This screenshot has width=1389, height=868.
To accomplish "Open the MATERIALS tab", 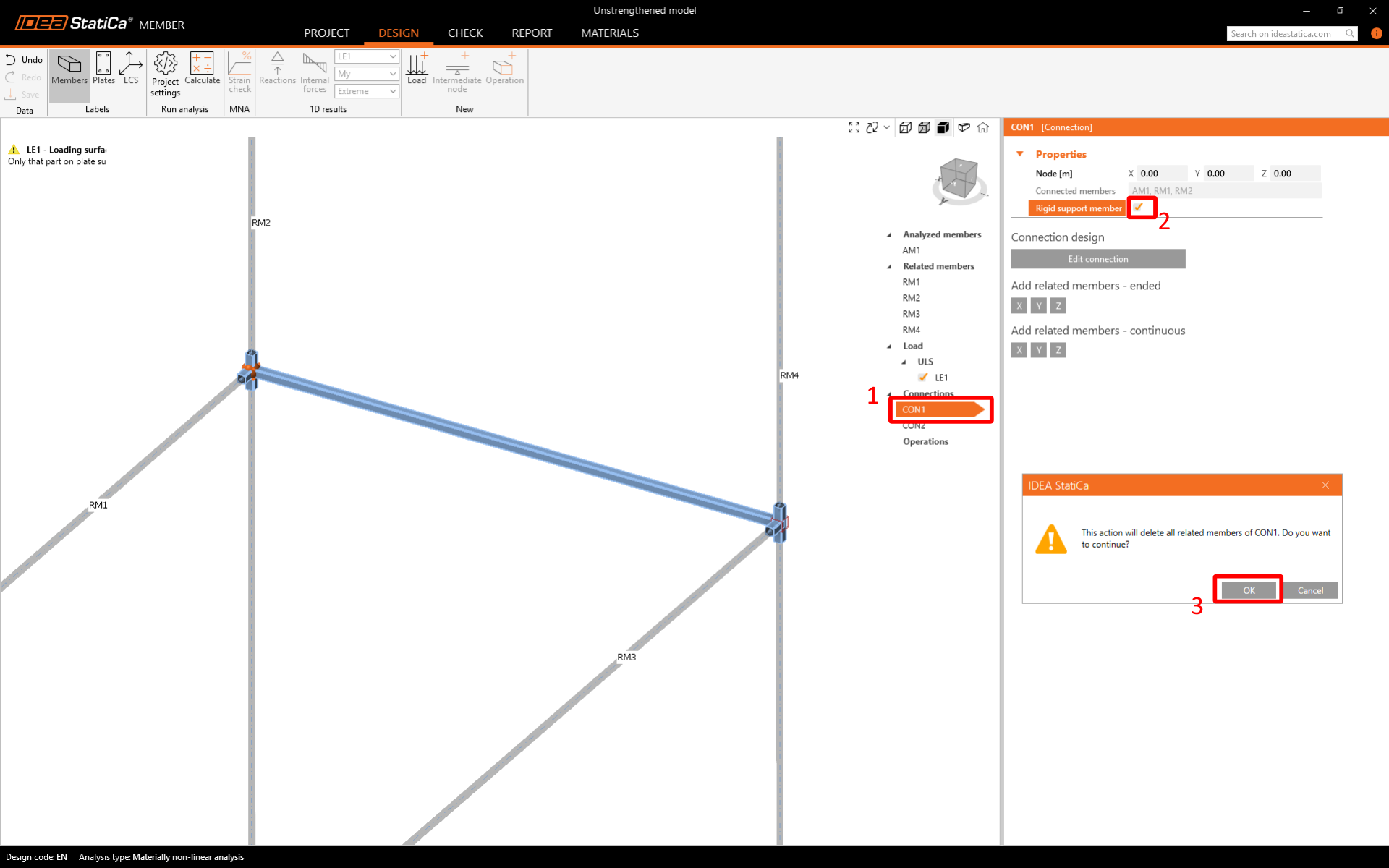I will point(609,33).
